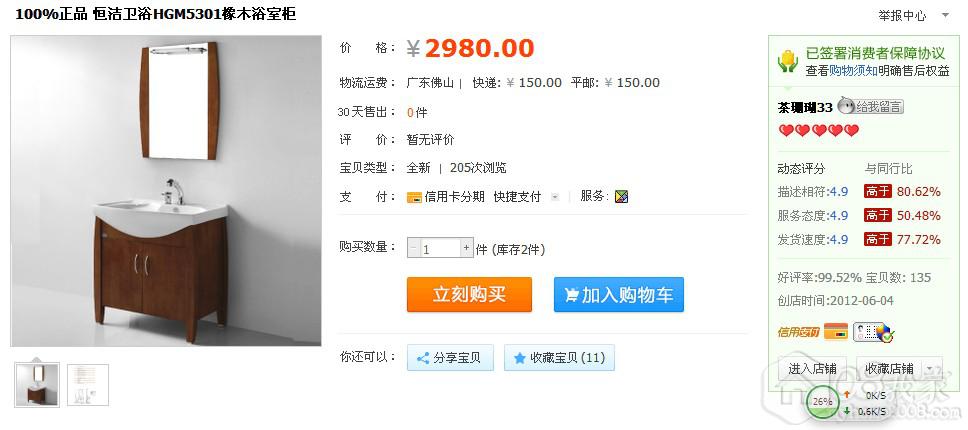Add item with 加入购物车 button
968x430 pixels.
(x=619, y=295)
